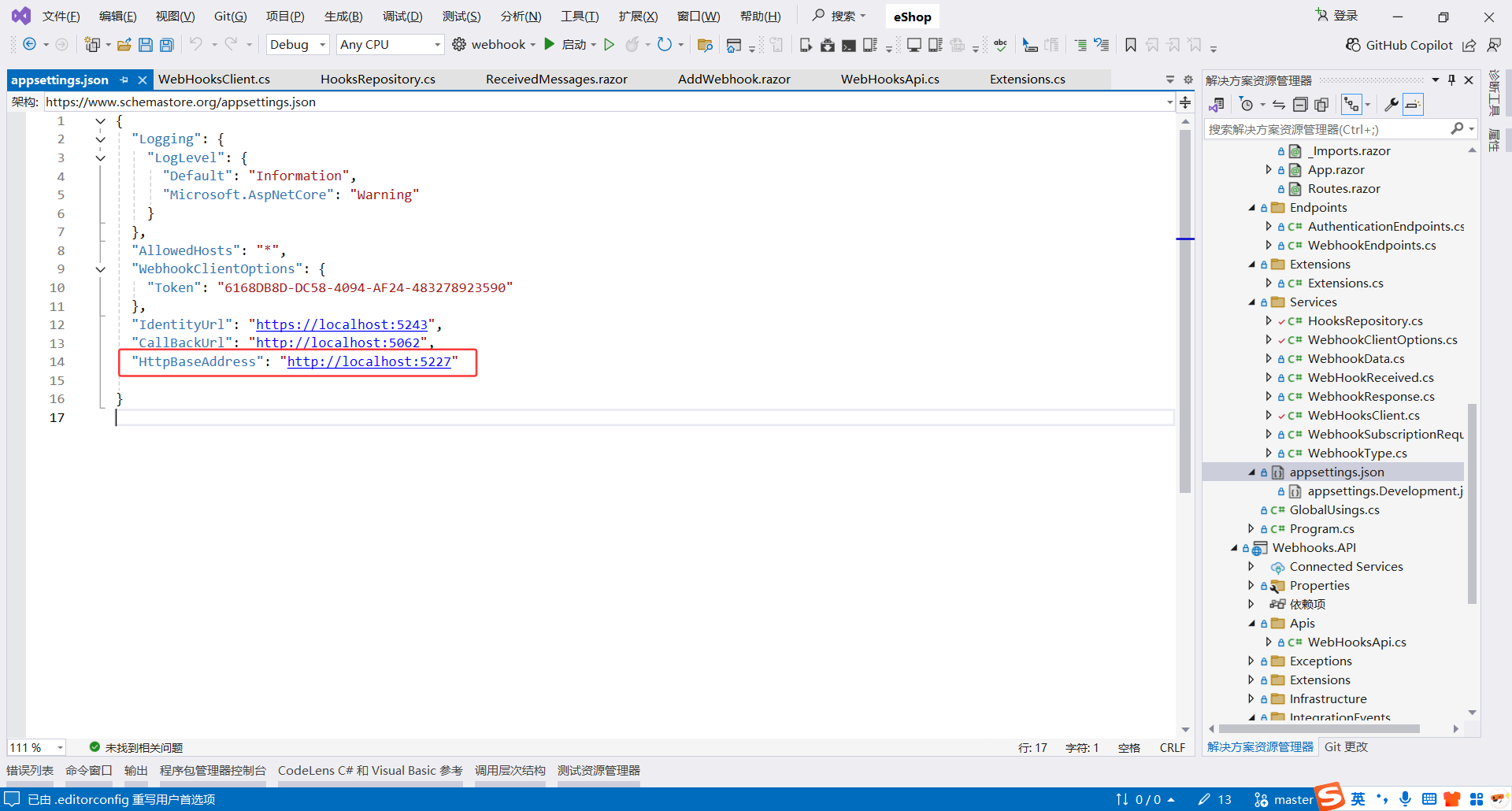1512x811 pixels.
Task: Click Collapse All in Solution Explorer toolbar
Action: [x=1300, y=104]
